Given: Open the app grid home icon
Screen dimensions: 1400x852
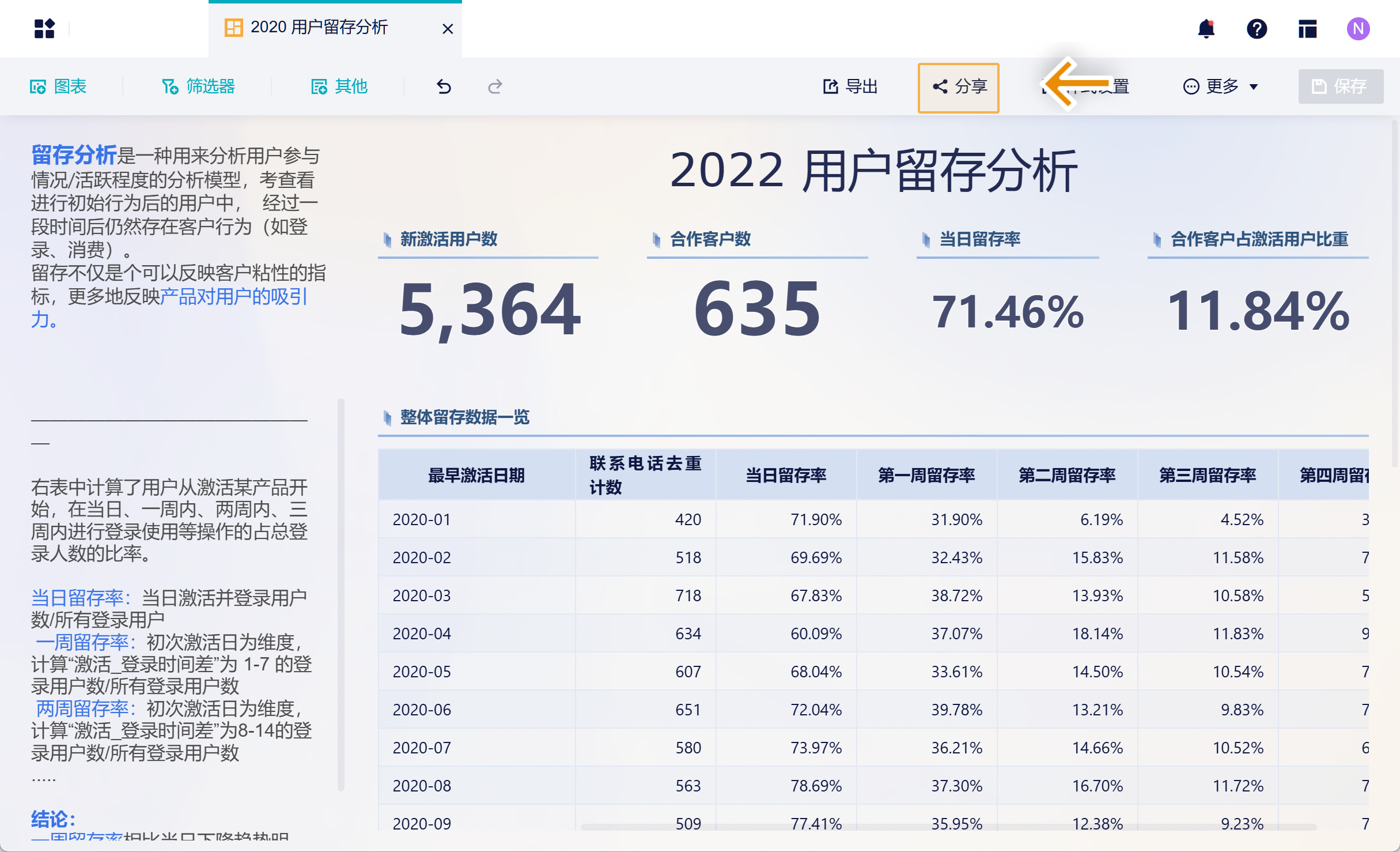Looking at the screenshot, I should tap(44, 28).
